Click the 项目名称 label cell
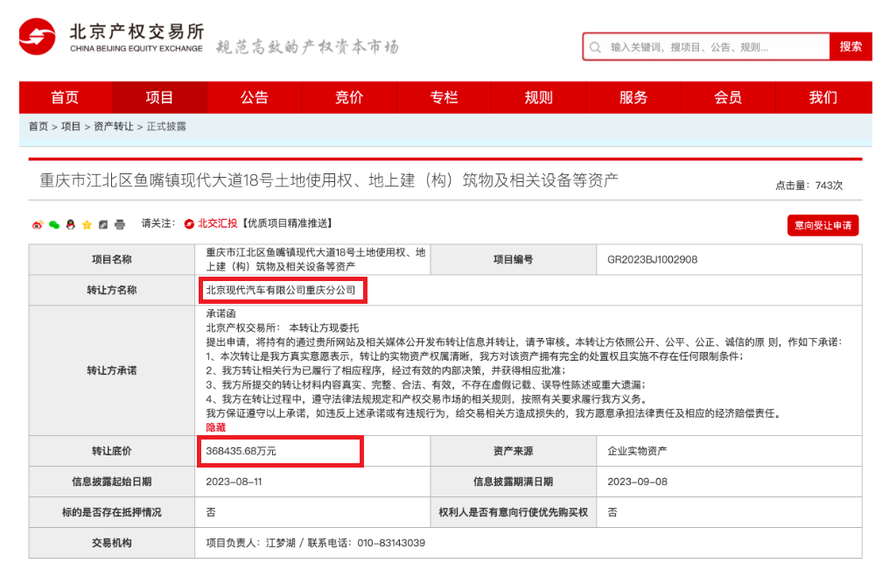Viewport: 875px width, 570px height. (x=112, y=260)
